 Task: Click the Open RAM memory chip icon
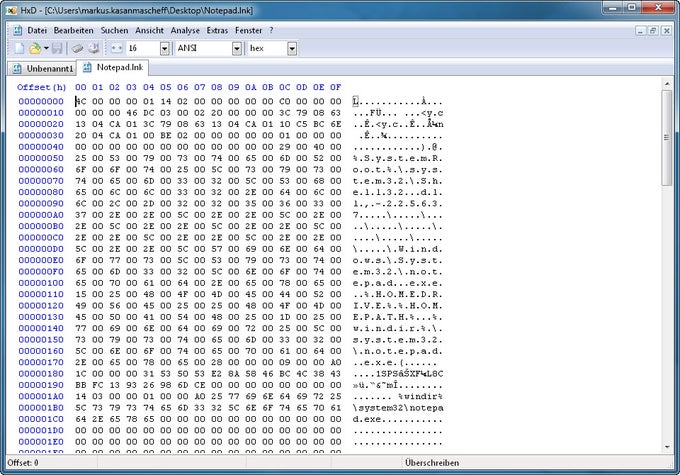pos(77,48)
